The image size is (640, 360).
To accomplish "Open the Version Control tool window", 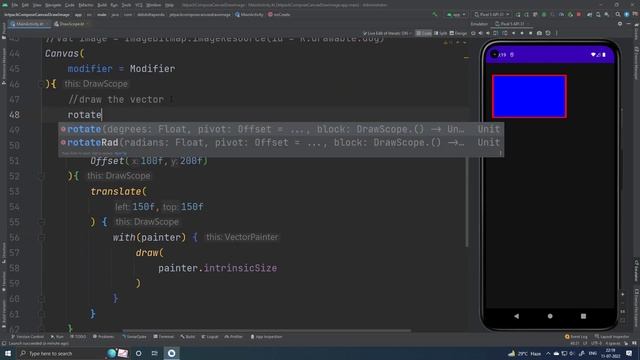I will point(28,337).
